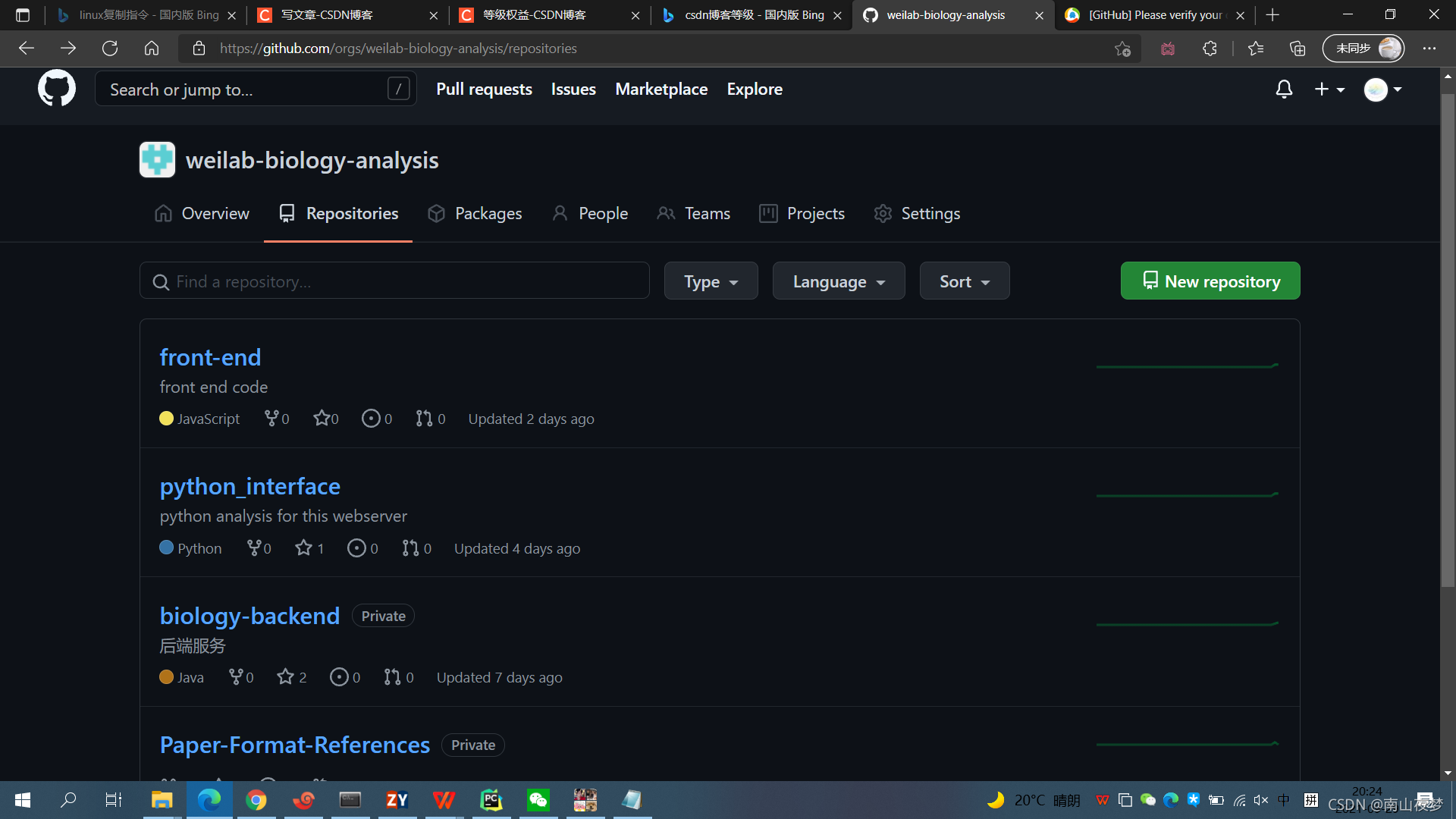
Task: View issues of python_interface repository
Action: point(362,548)
